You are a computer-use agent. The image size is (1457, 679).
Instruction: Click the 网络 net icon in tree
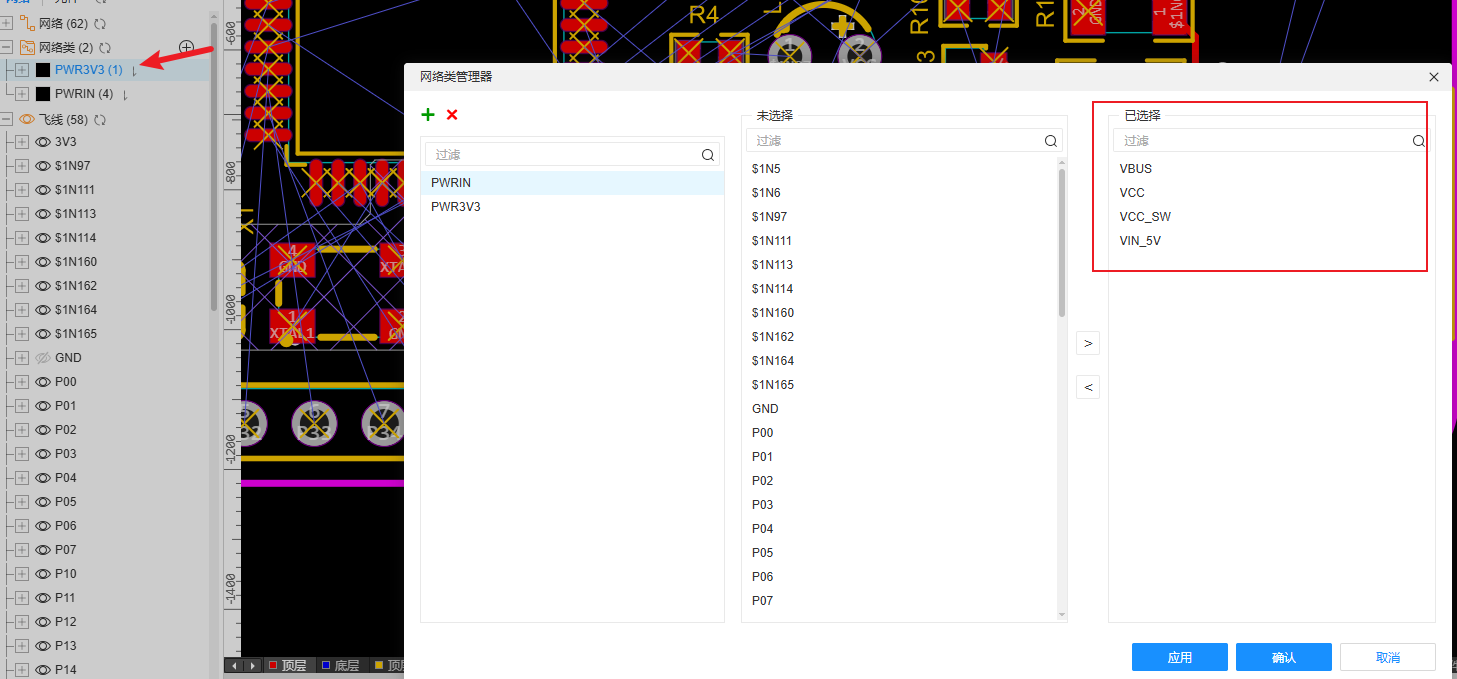(x=28, y=22)
